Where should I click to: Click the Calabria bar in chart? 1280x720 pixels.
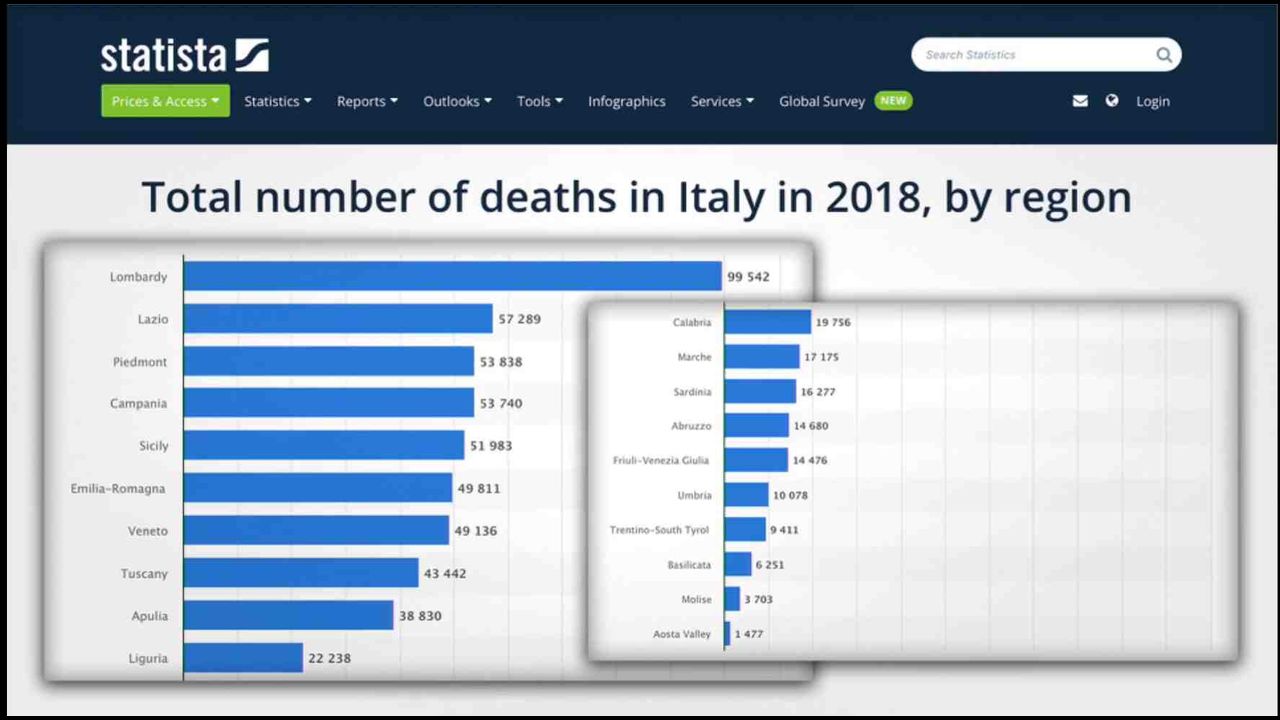point(767,322)
